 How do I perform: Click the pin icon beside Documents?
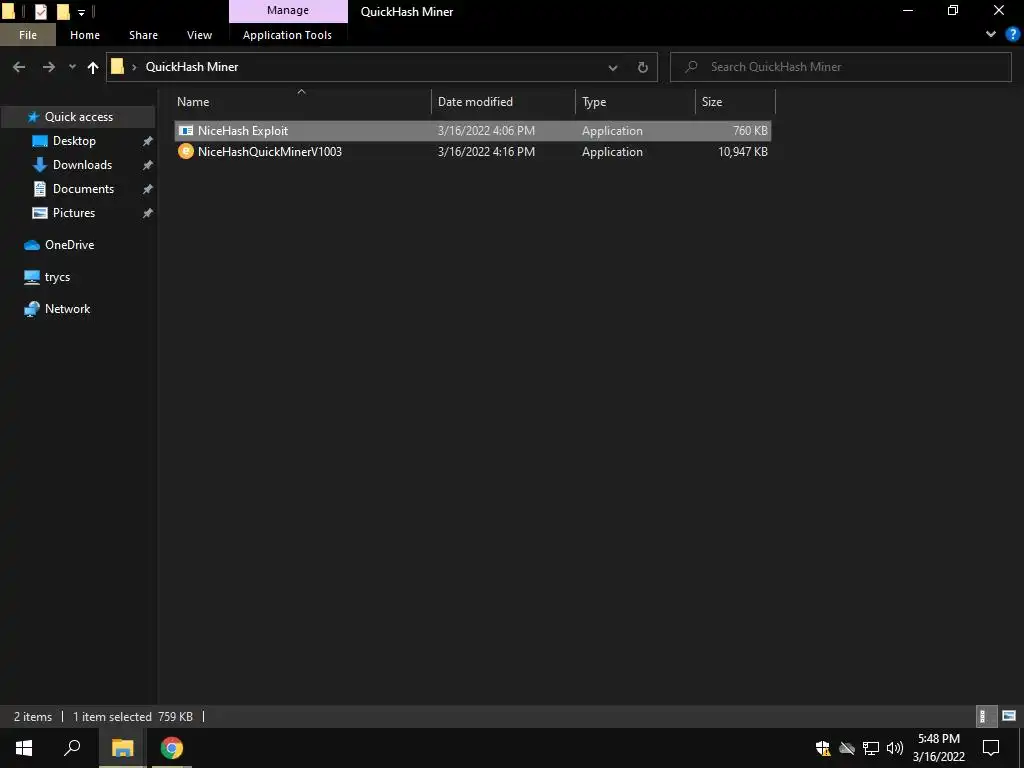point(148,189)
